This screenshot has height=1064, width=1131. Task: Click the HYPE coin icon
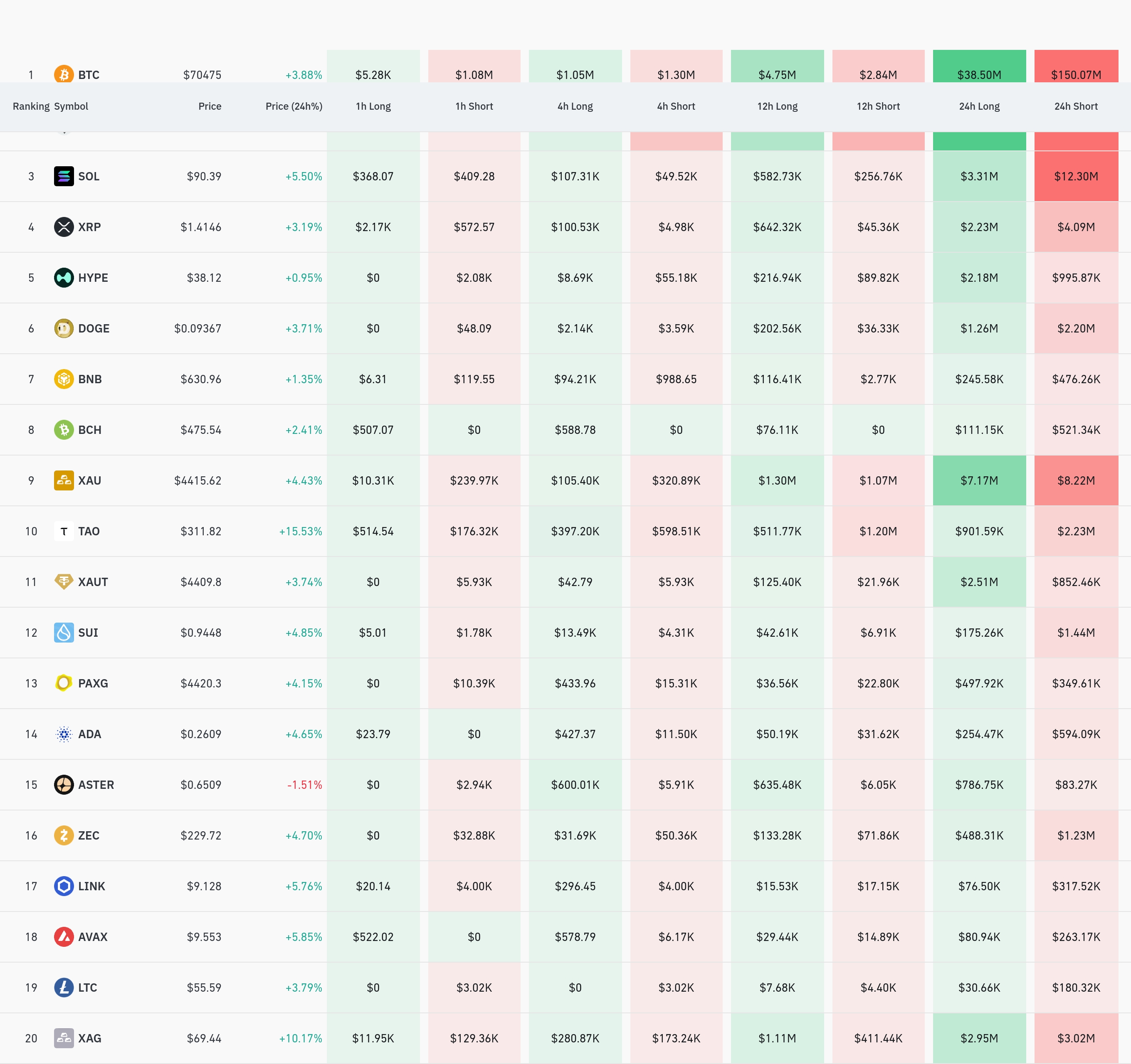click(x=64, y=278)
